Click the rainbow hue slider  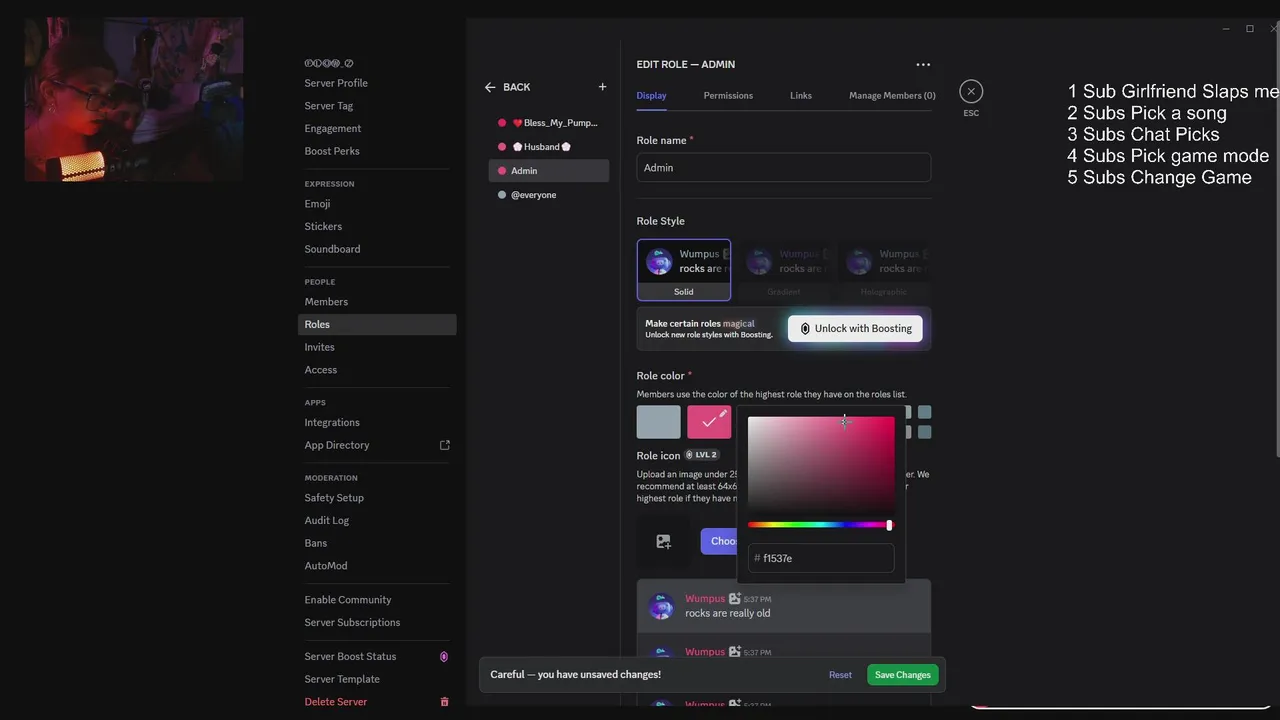coord(821,525)
